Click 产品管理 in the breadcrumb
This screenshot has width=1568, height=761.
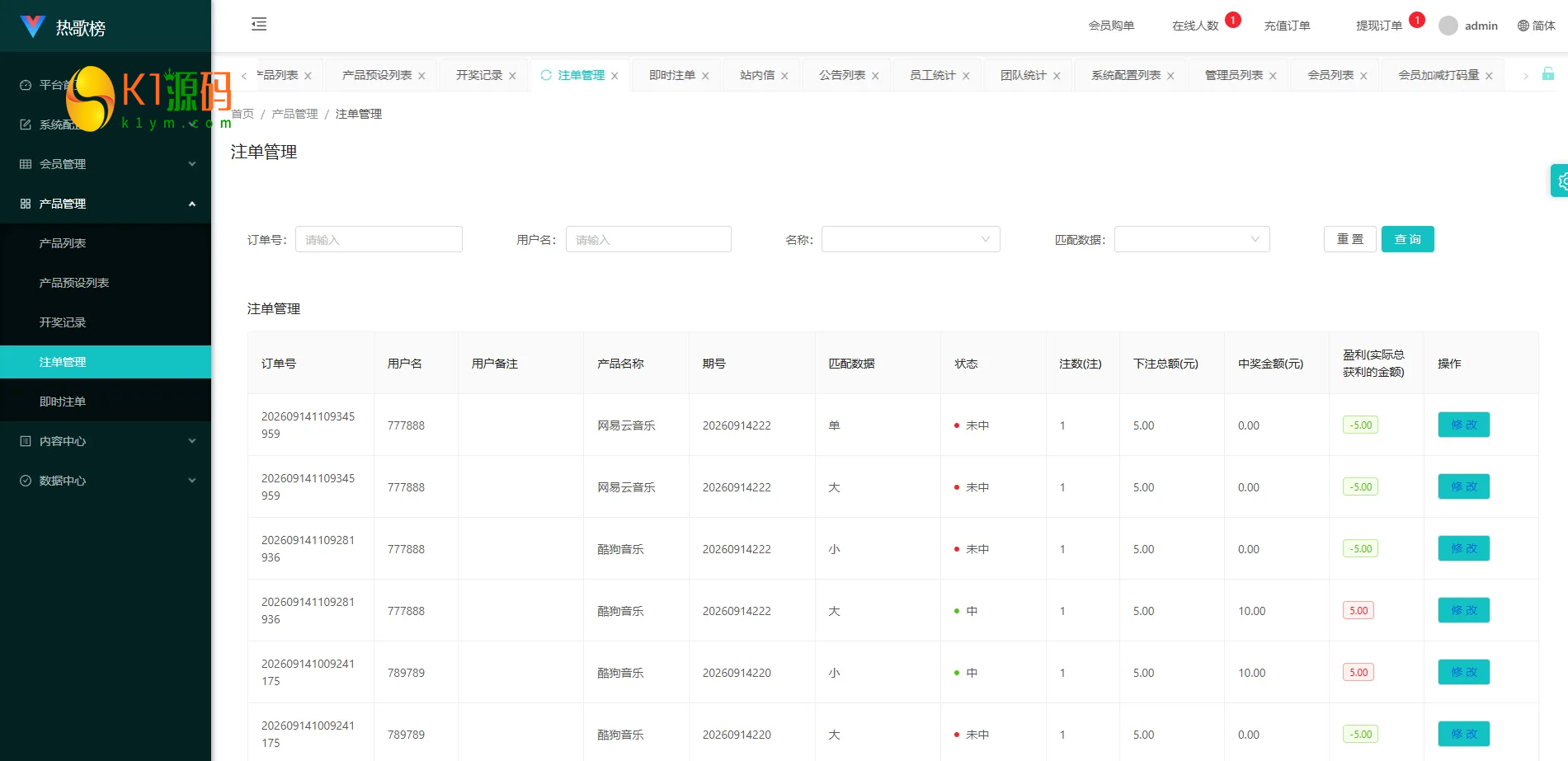click(294, 114)
